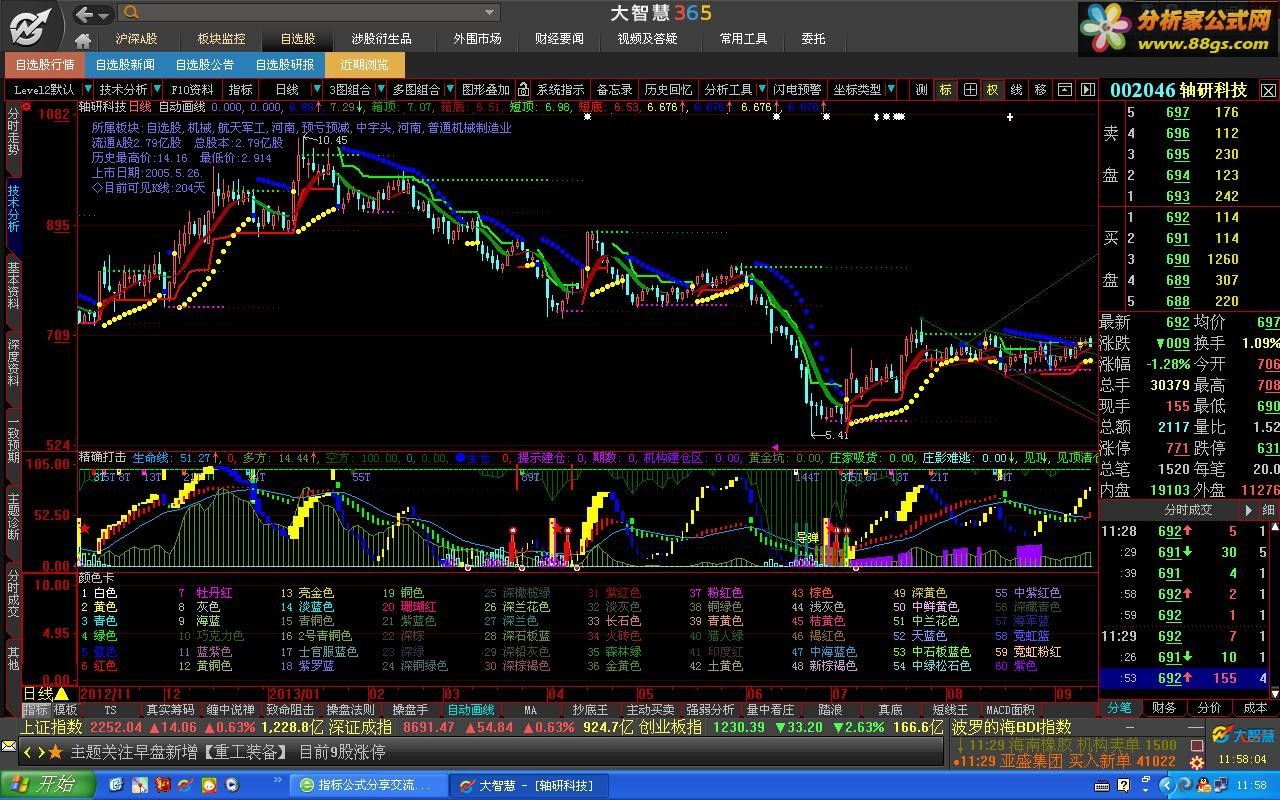The height and width of the screenshot is (800, 1280).
Task: Open the 外围市场 menu
Action: click(477, 38)
